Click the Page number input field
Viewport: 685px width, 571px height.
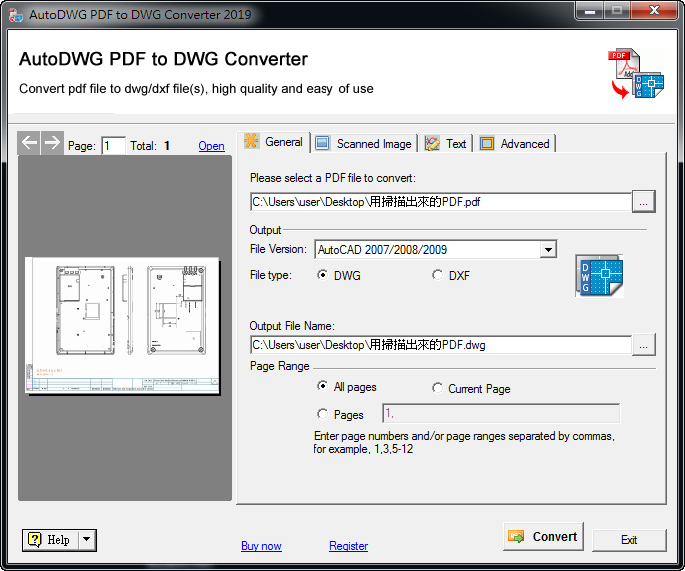pos(114,145)
